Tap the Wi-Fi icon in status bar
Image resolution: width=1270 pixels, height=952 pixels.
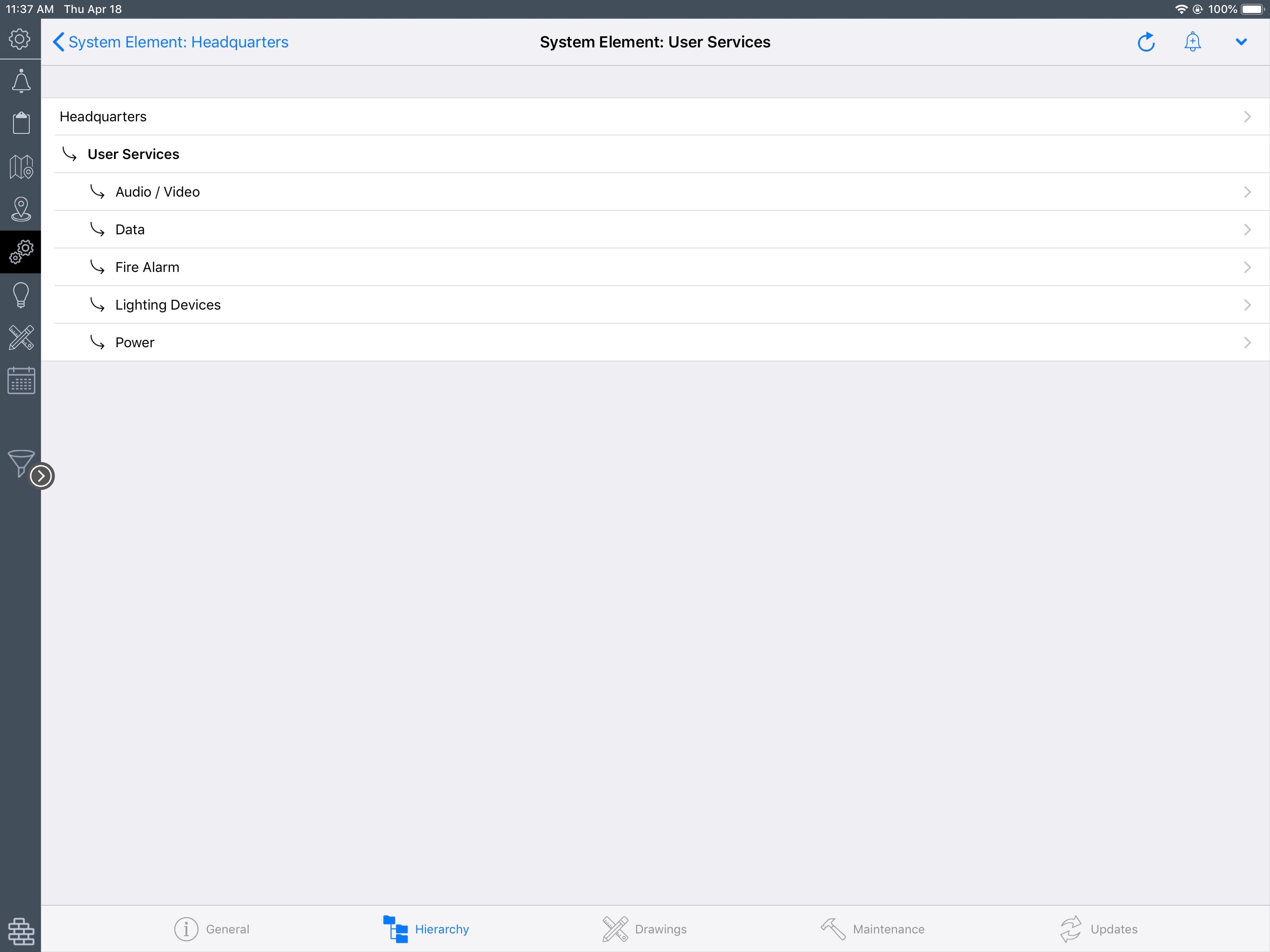(1181, 9)
